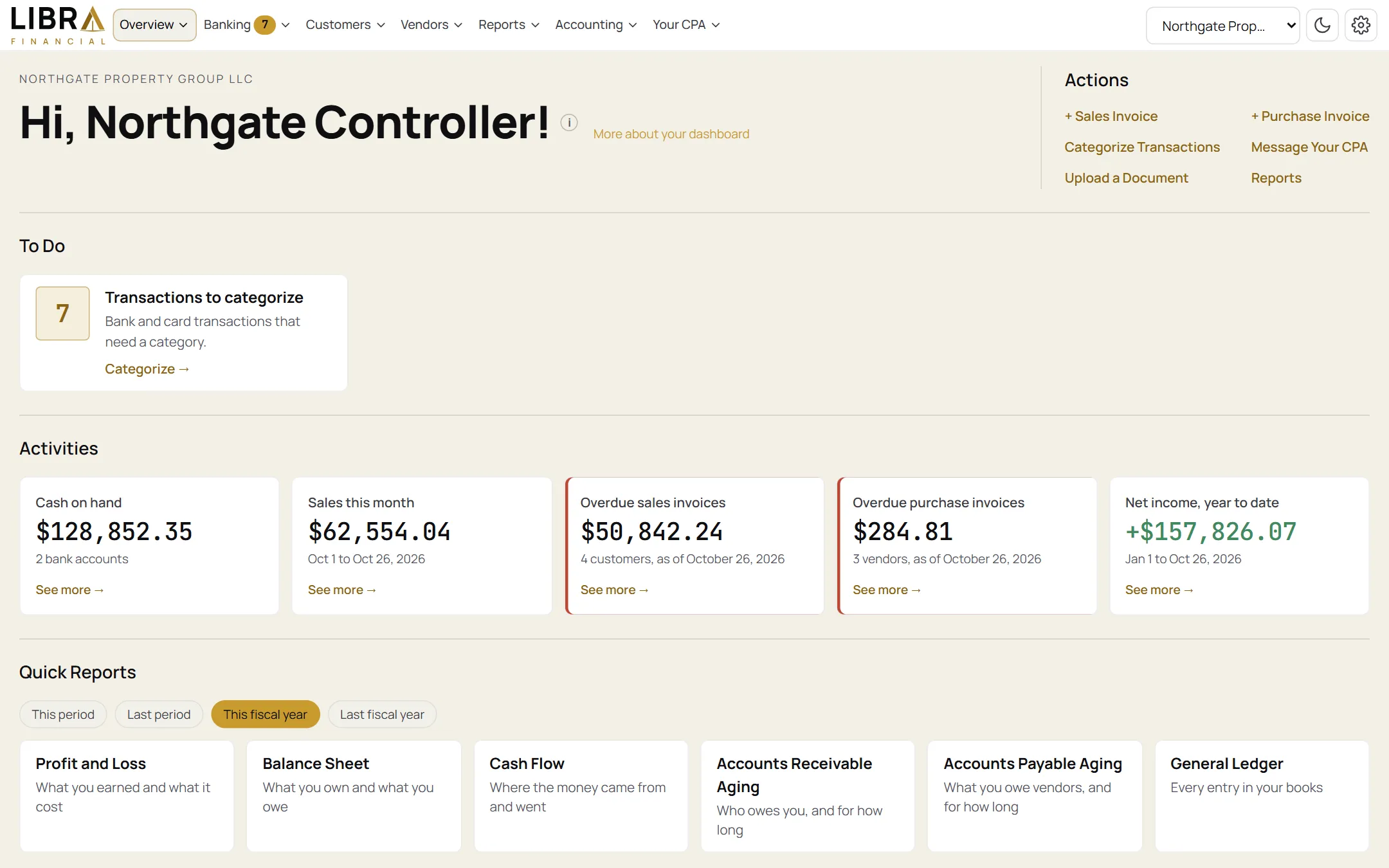This screenshot has width=1389, height=868.
Task: Click the $128,852.35 cash on hand amount
Action: point(114,532)
